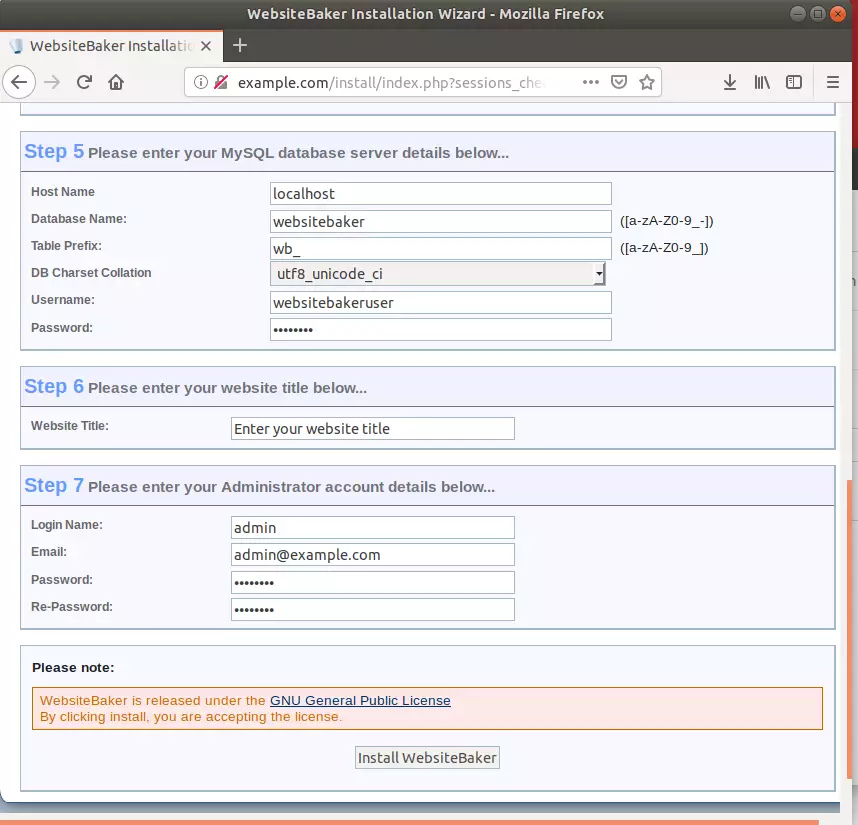Maximize the Firefox window
This screenshot has width=858, height=825.
(818, 14)
